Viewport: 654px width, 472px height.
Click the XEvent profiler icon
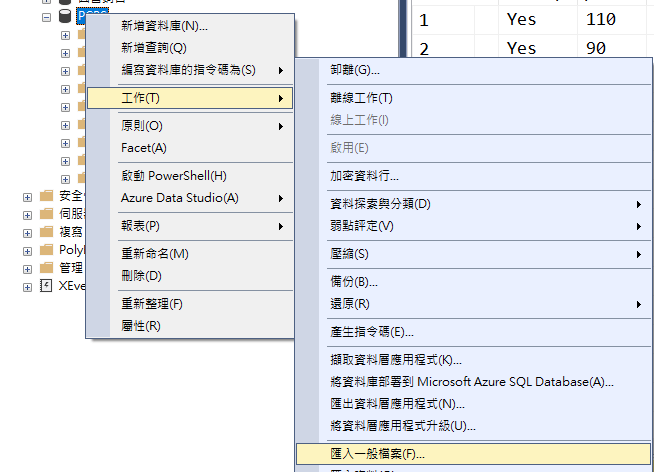tap(46, 286)
